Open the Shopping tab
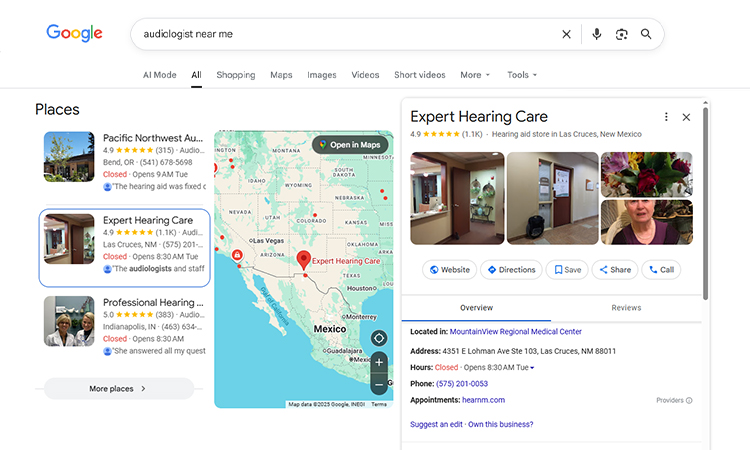 click(236, 75)
